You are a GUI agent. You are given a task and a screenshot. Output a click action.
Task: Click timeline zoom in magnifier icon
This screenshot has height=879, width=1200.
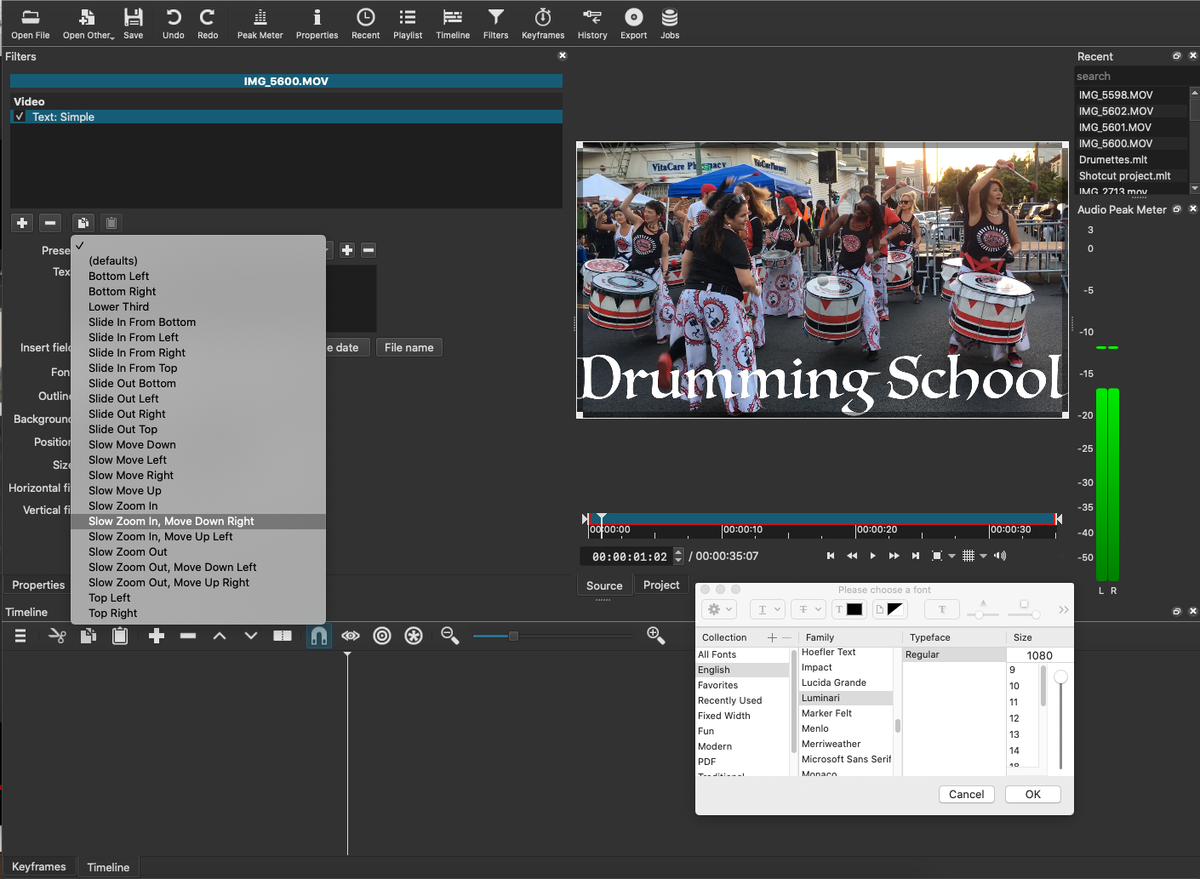(656, 636)
